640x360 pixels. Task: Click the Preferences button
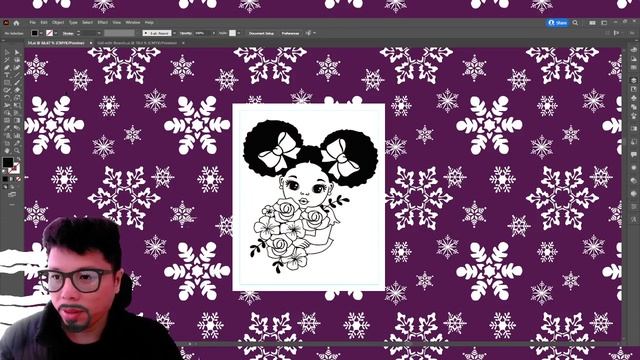290,33
